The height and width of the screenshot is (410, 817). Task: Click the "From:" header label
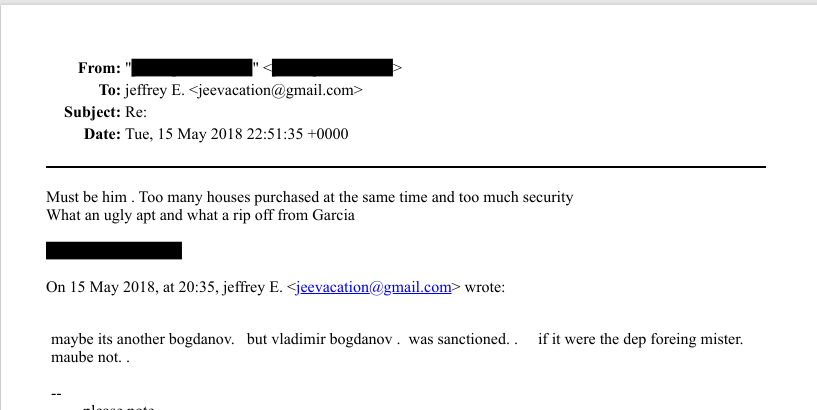(99, 68)
